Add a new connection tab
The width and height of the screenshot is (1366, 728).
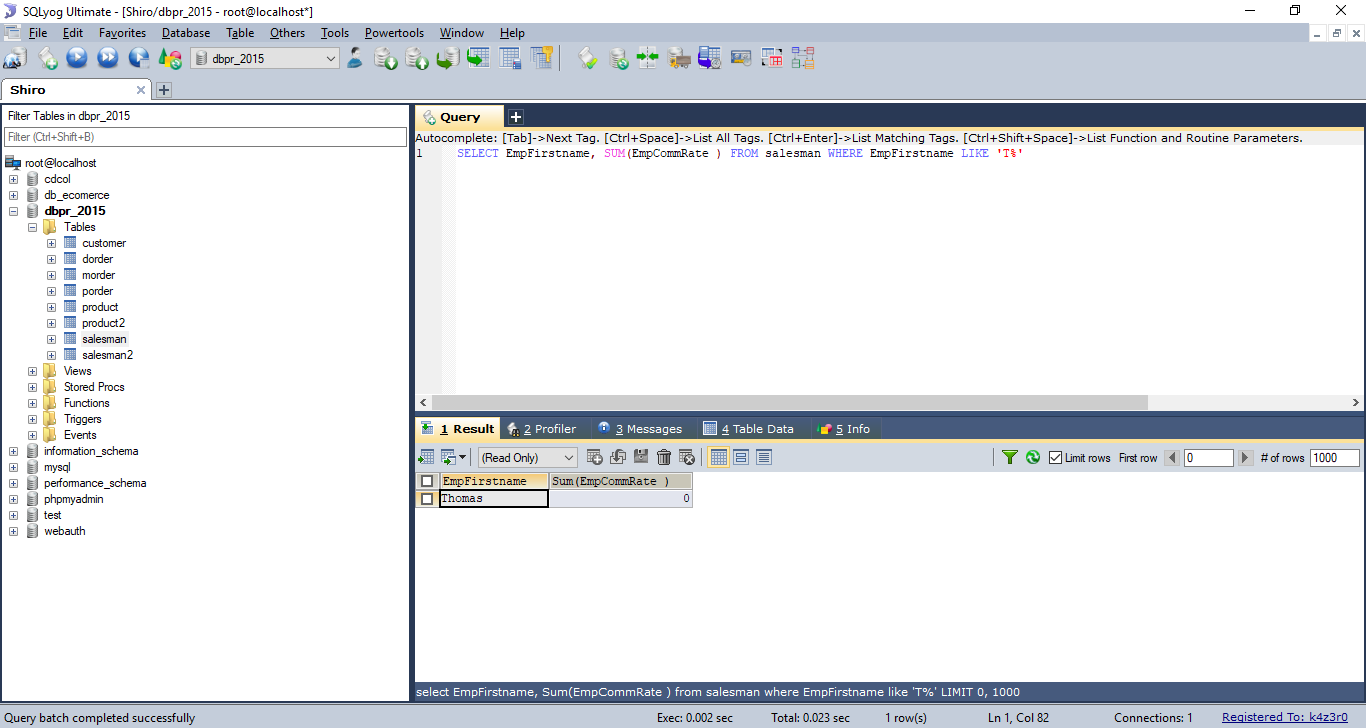[x=164, y=90]
